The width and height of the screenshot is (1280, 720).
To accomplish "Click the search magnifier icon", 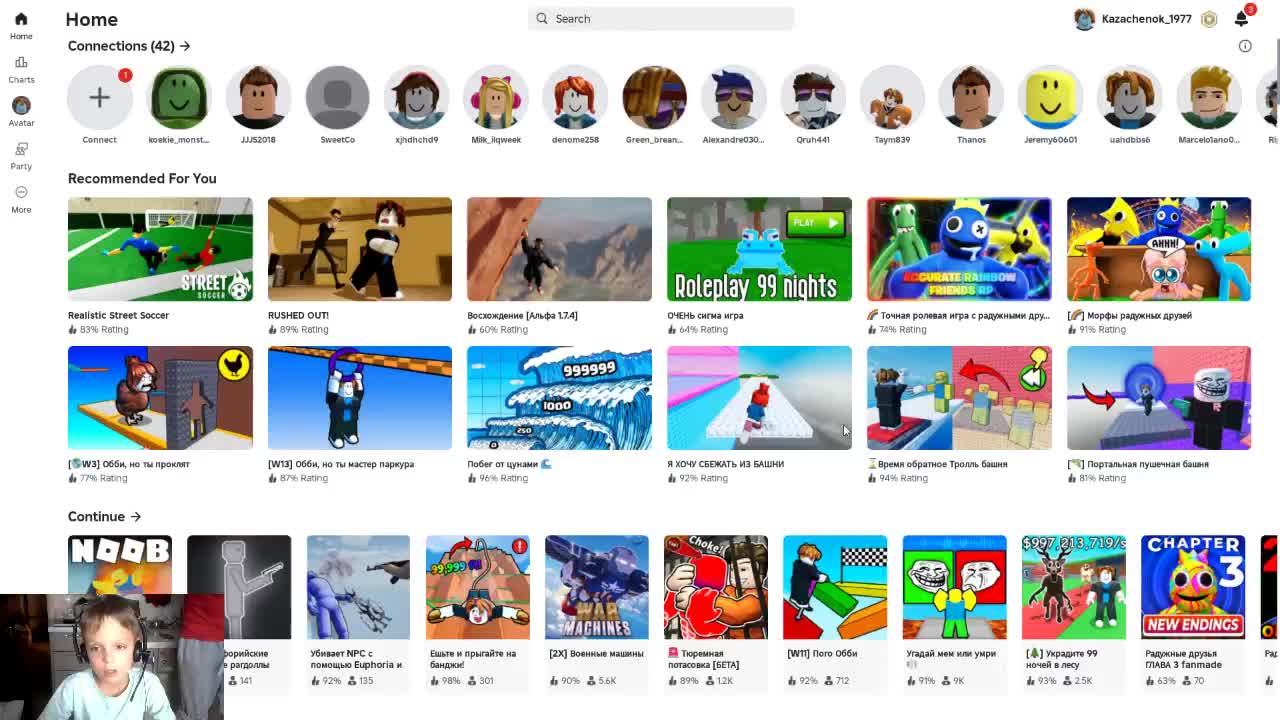I will pyautogui.click(x=542, y=18).
